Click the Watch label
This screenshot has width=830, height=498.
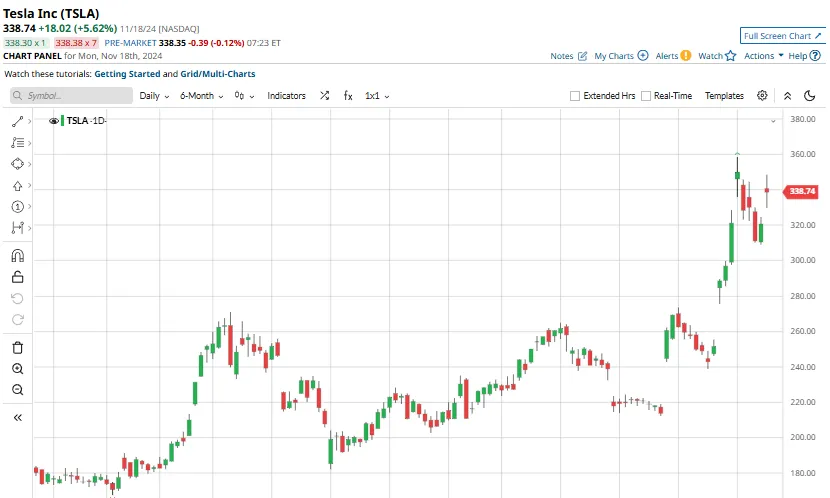point(710,56)
